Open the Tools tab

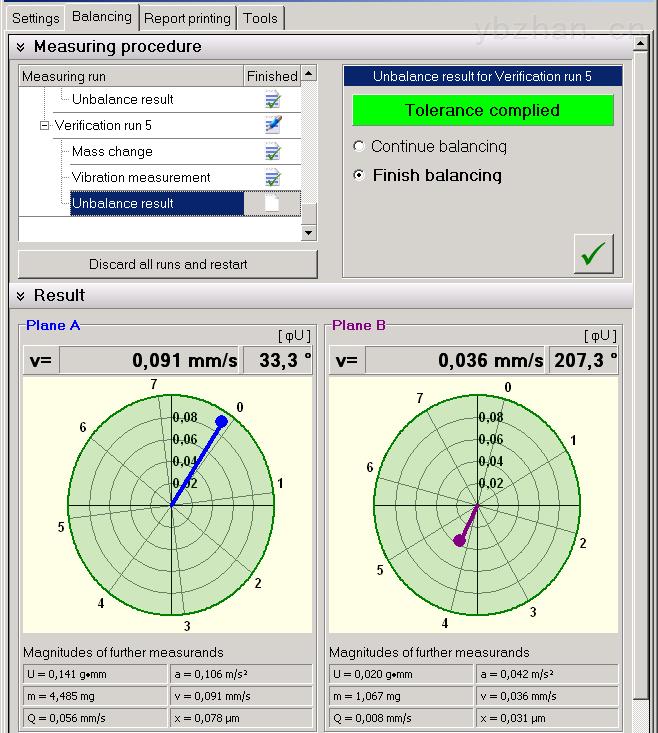click(x=261, y=18)
